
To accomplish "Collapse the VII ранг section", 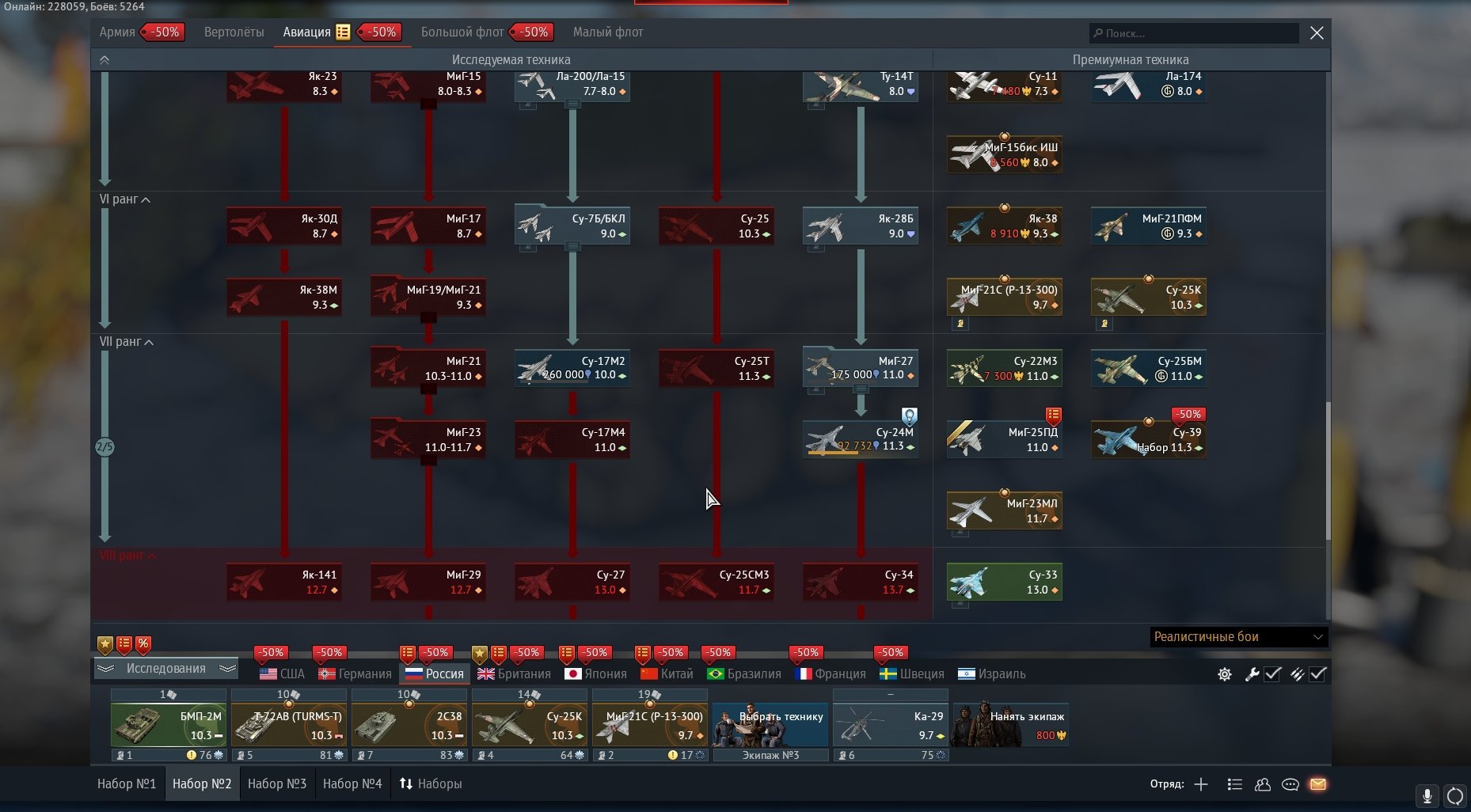I will 127,342.
